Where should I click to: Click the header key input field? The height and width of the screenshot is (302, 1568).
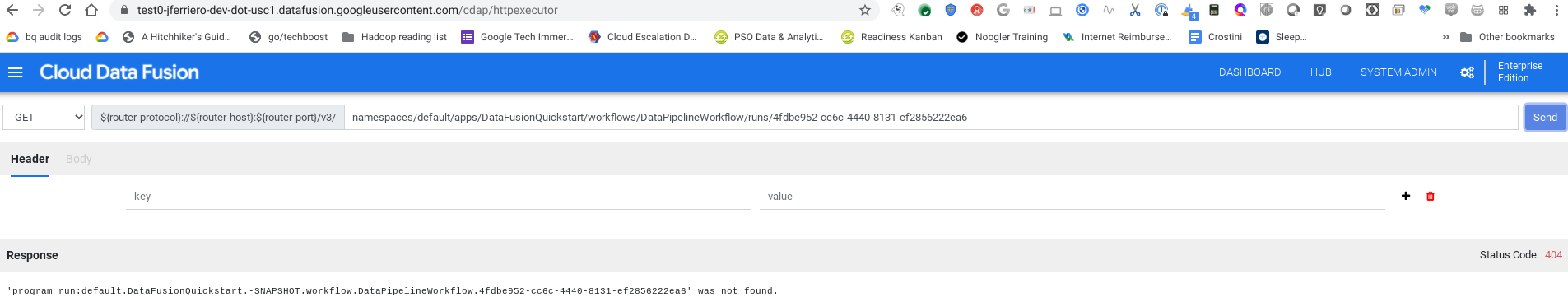point(439,197)
